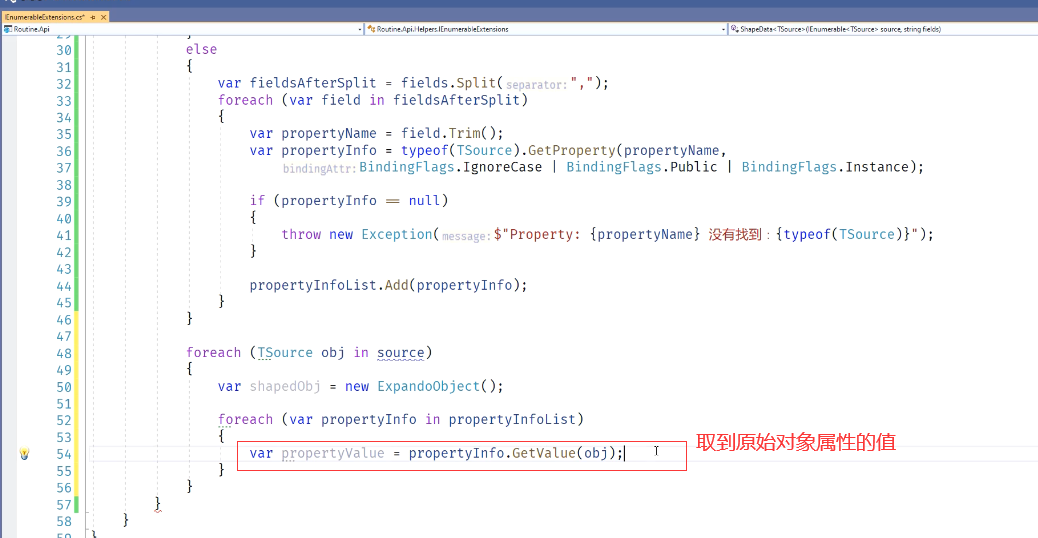1038x538 pixels.
Task: Click the foreach keyword on line 33
Action: [x=245, y=100]
